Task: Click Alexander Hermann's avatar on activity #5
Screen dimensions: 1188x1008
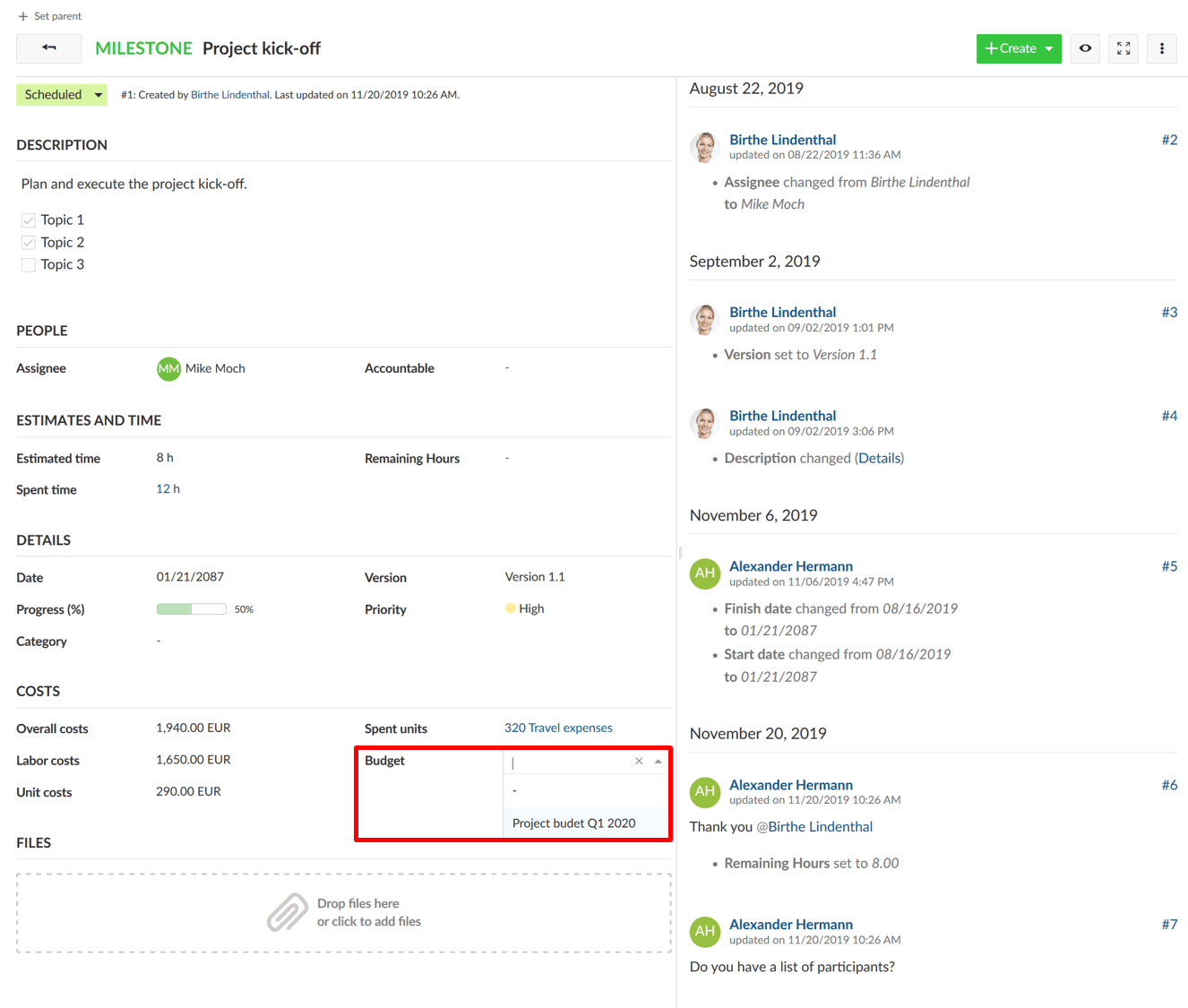Action: click(705, 573)
